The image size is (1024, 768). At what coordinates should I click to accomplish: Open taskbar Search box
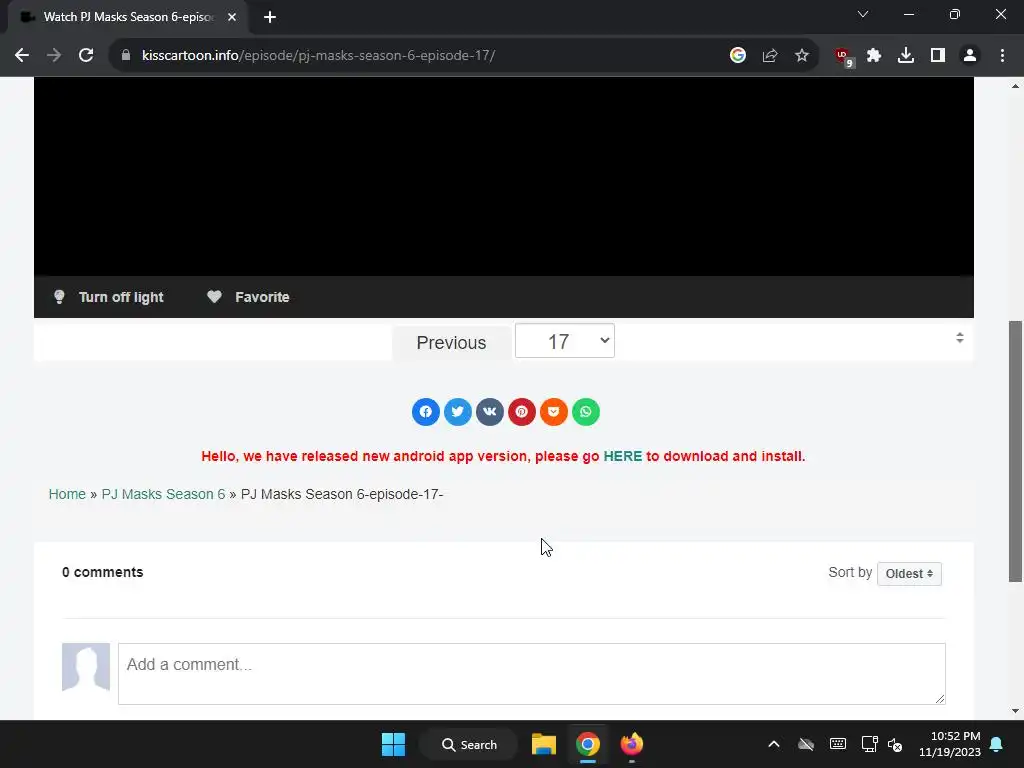click(469, 744)
